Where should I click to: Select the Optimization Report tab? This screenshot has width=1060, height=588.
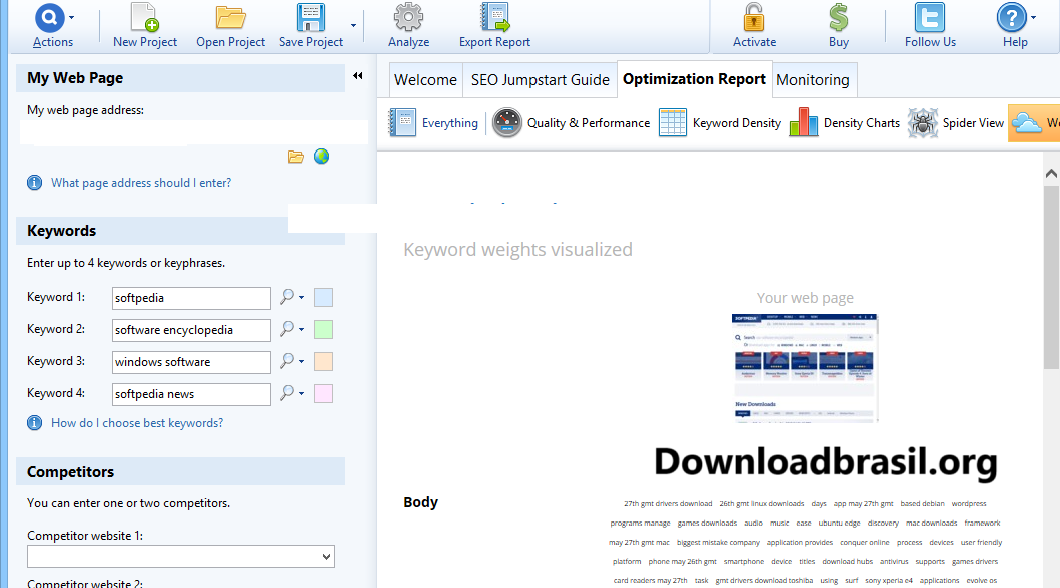[694, 79]
